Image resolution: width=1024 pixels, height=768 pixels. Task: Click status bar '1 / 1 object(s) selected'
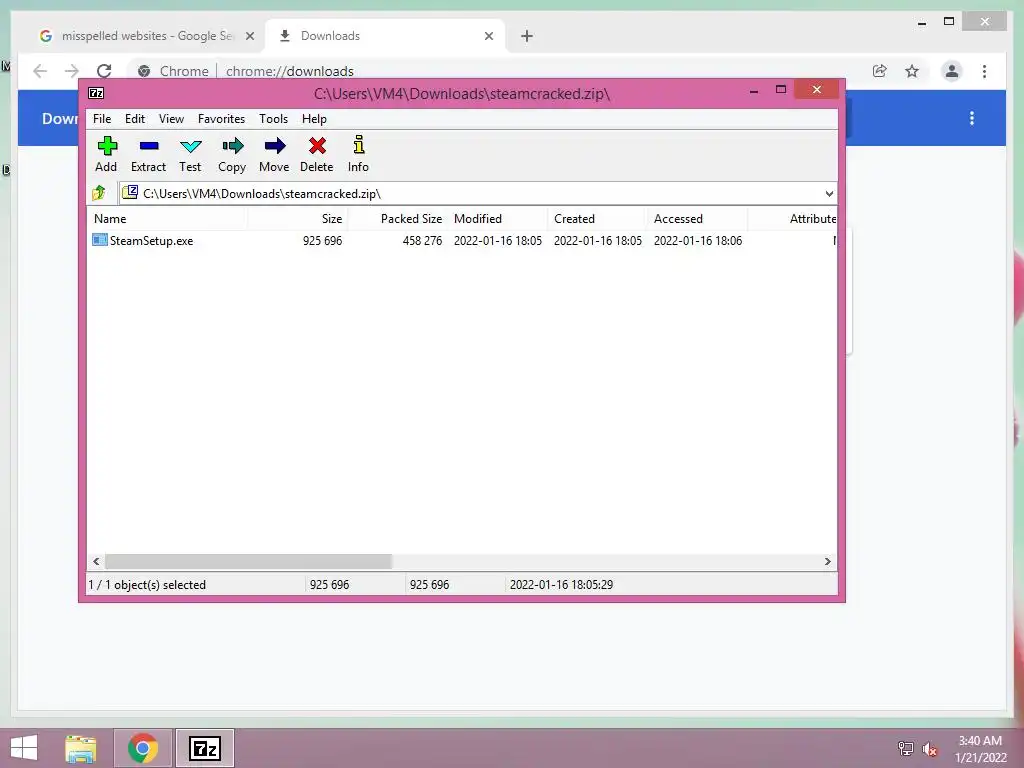147,584
